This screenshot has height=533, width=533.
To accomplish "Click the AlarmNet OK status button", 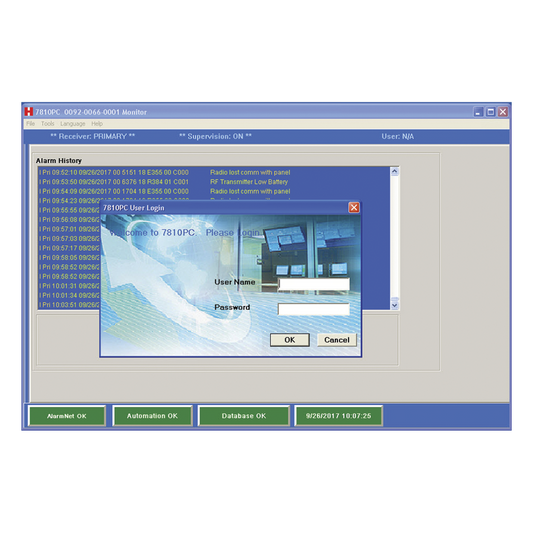I will tap(67, 416).
